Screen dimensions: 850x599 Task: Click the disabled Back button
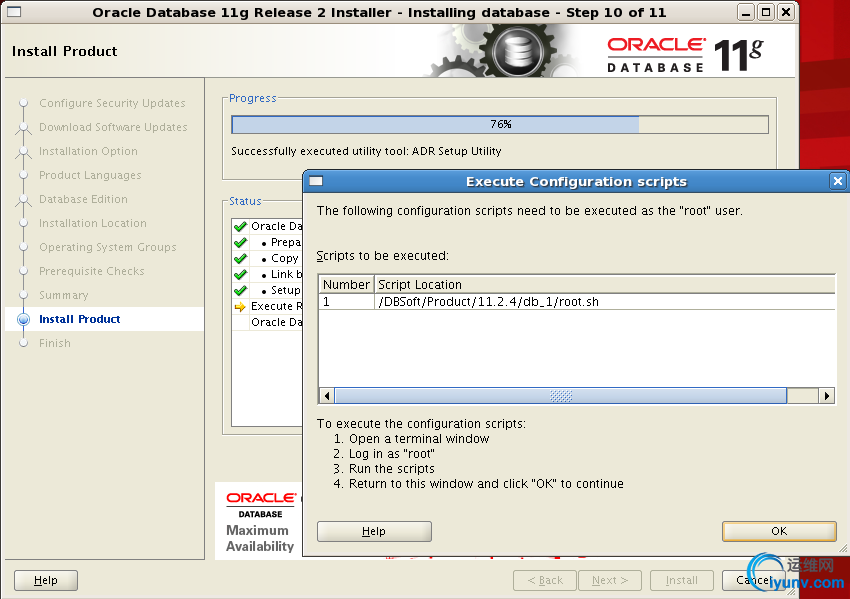click(545, 580)
